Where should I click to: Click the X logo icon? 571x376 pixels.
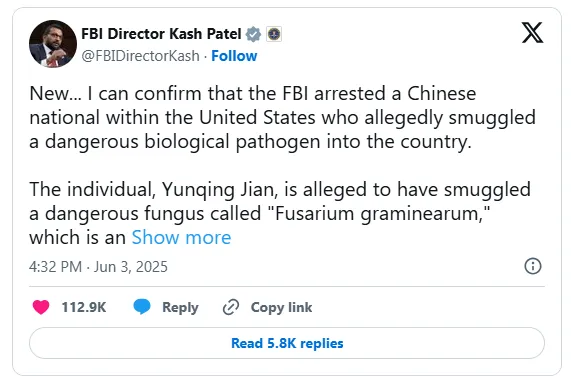[x=532, y=33]
